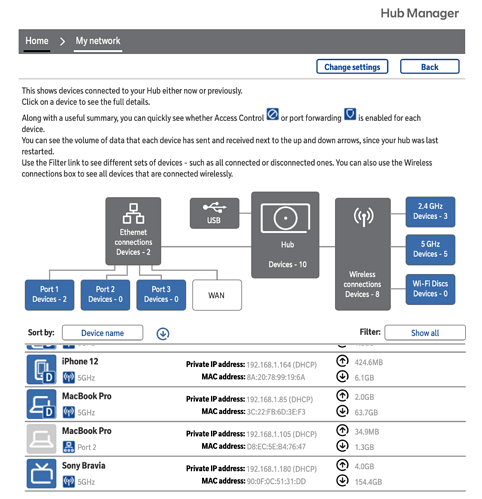The height and width of the screenshot is (499, 482).
Task: Open Port 1 devices
Action: pos(49,295)
